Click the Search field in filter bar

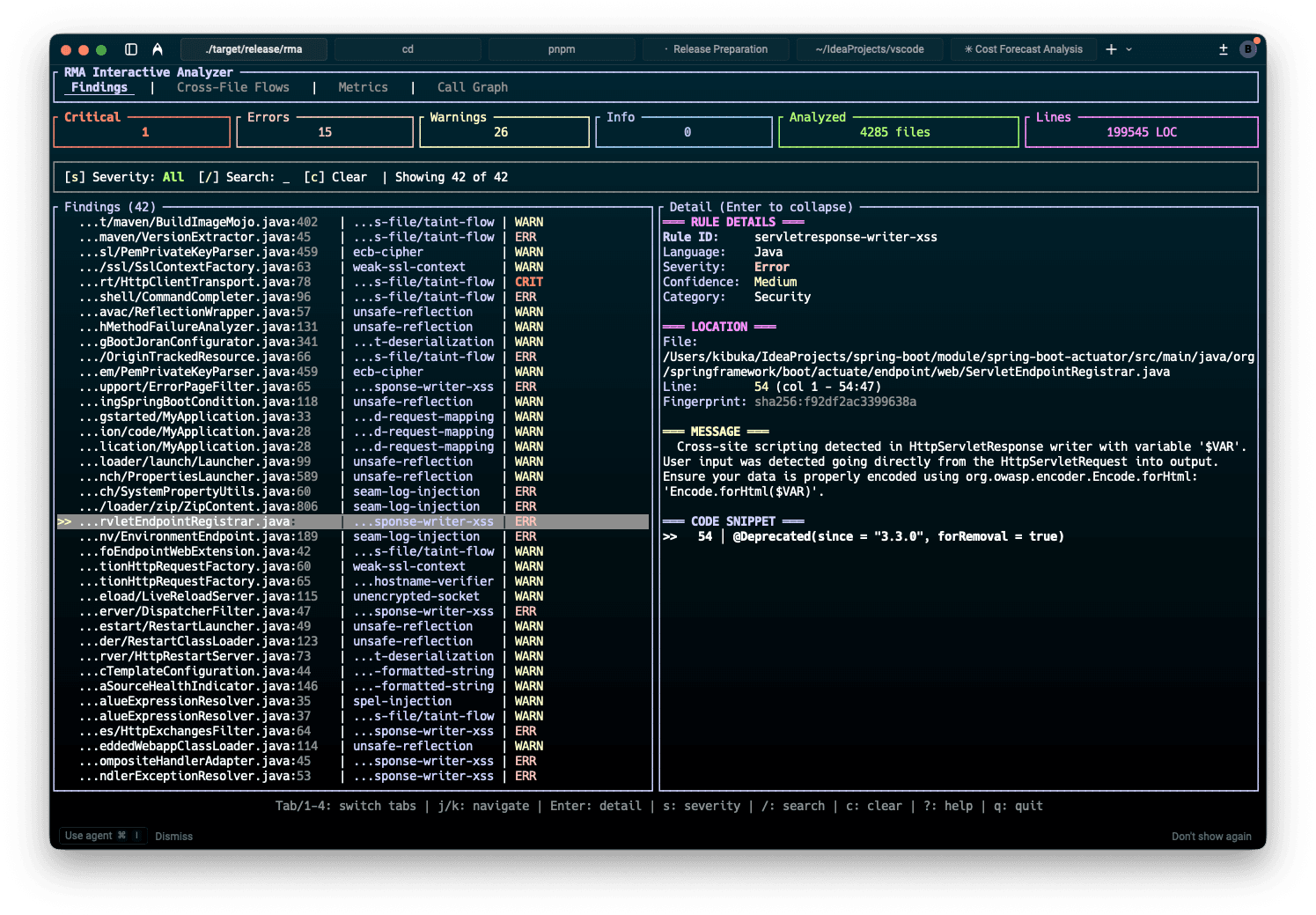pyautogui.click(x=250, y=177)
